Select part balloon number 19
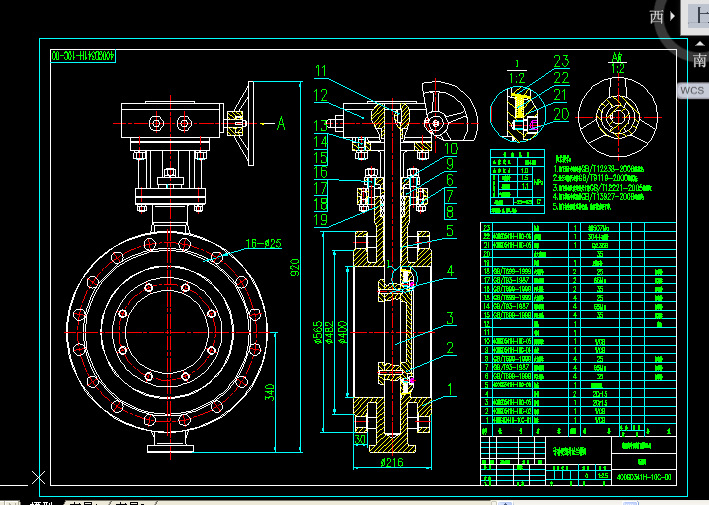Viewport: 709px width, 505px height. 321,220
